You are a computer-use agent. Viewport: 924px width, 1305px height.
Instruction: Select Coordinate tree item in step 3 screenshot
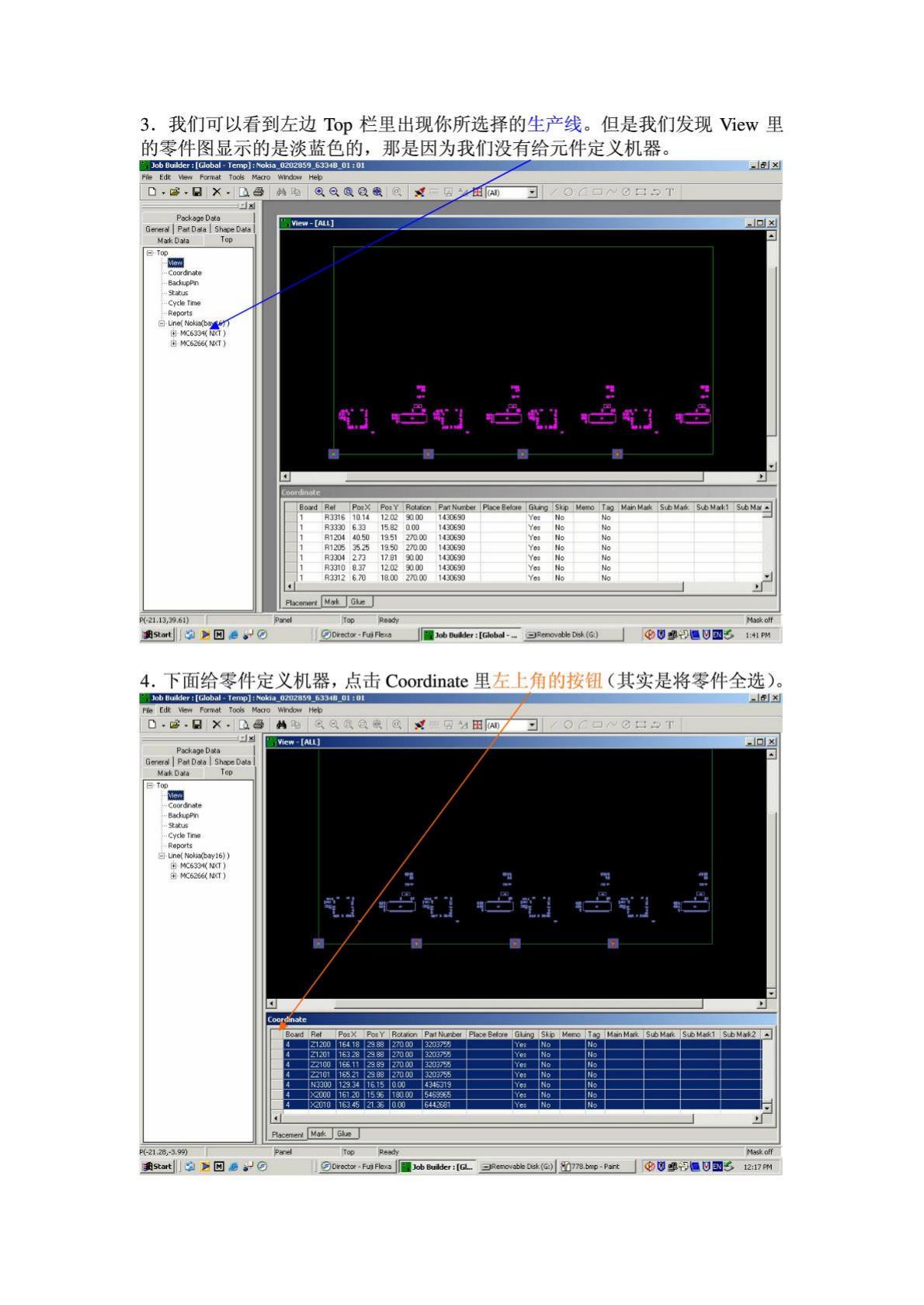click(185, 273)
